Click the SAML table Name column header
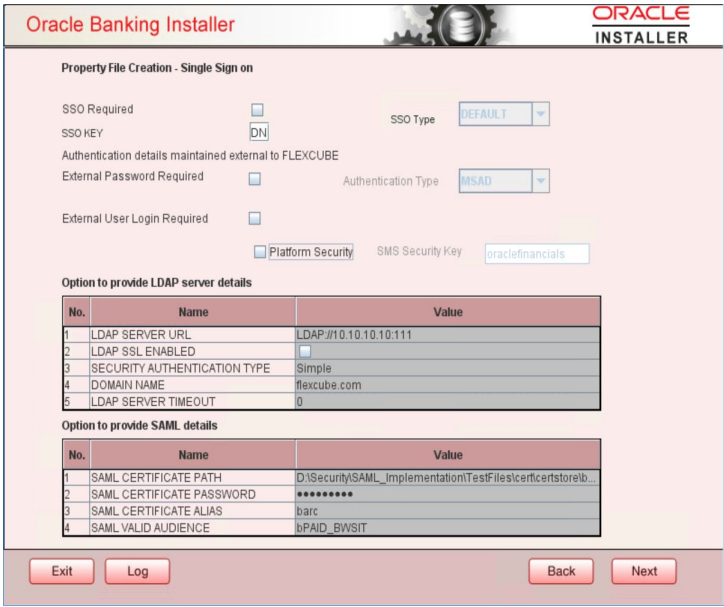The image size is (724, 607). [193, 455]
